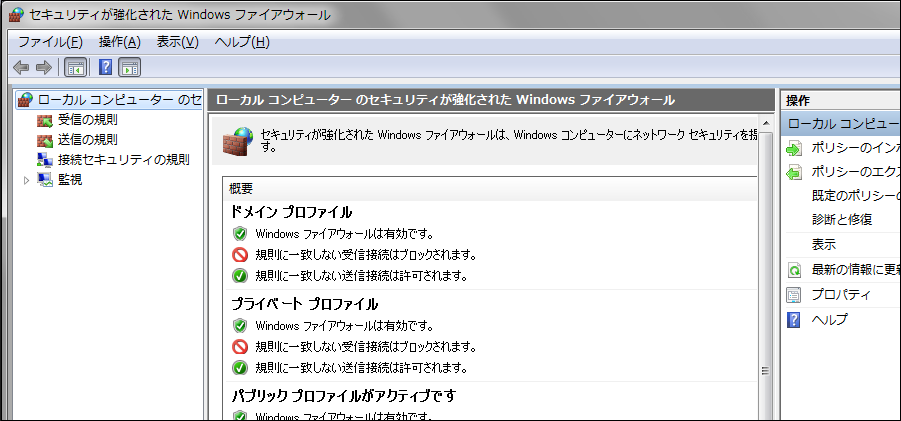Click the root node firewall globe icon
Screen dimensions: 901x421
tap(25, 99)
